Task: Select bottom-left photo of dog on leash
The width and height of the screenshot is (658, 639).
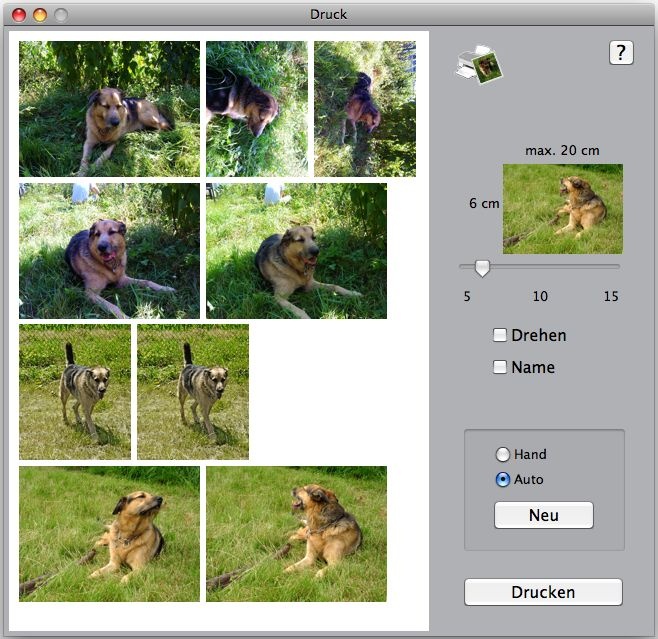Action: (109, 533)
